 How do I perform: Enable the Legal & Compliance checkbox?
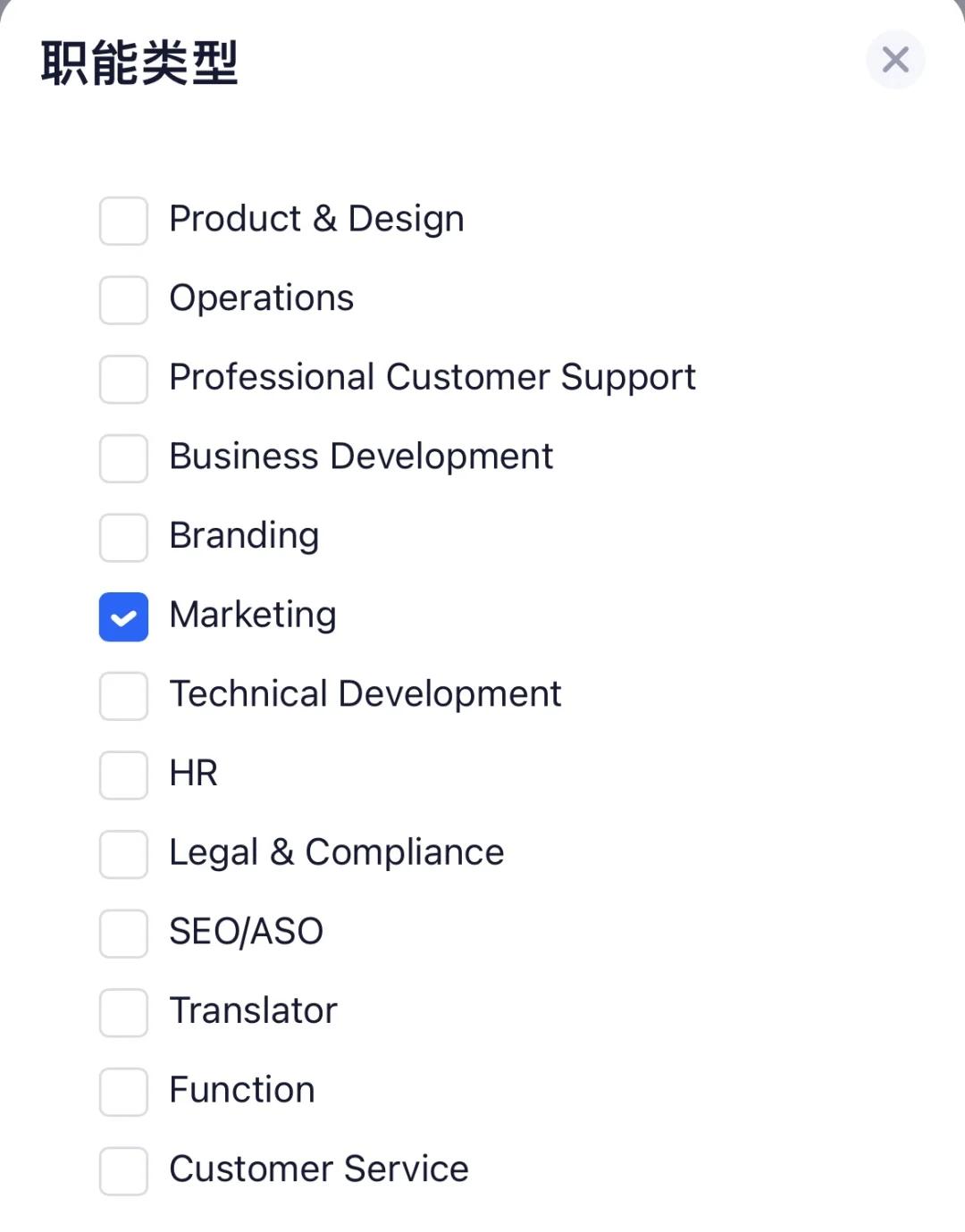[123, 854]
